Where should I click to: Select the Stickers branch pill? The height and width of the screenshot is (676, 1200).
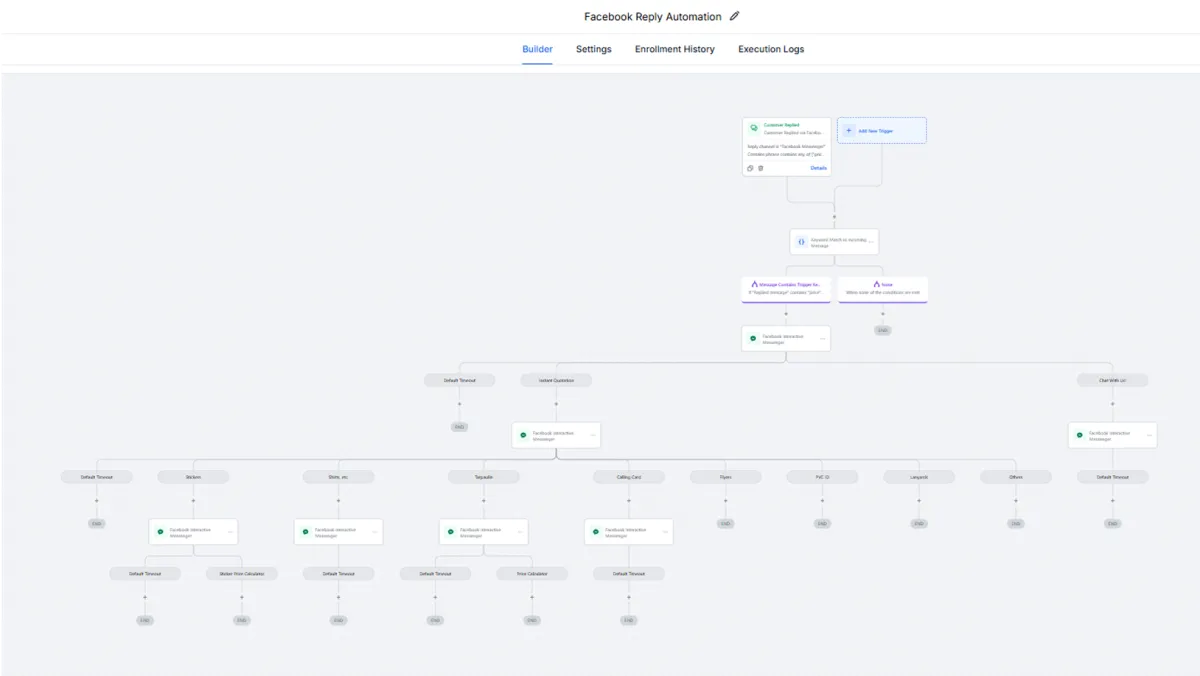(x=193, y=477)
